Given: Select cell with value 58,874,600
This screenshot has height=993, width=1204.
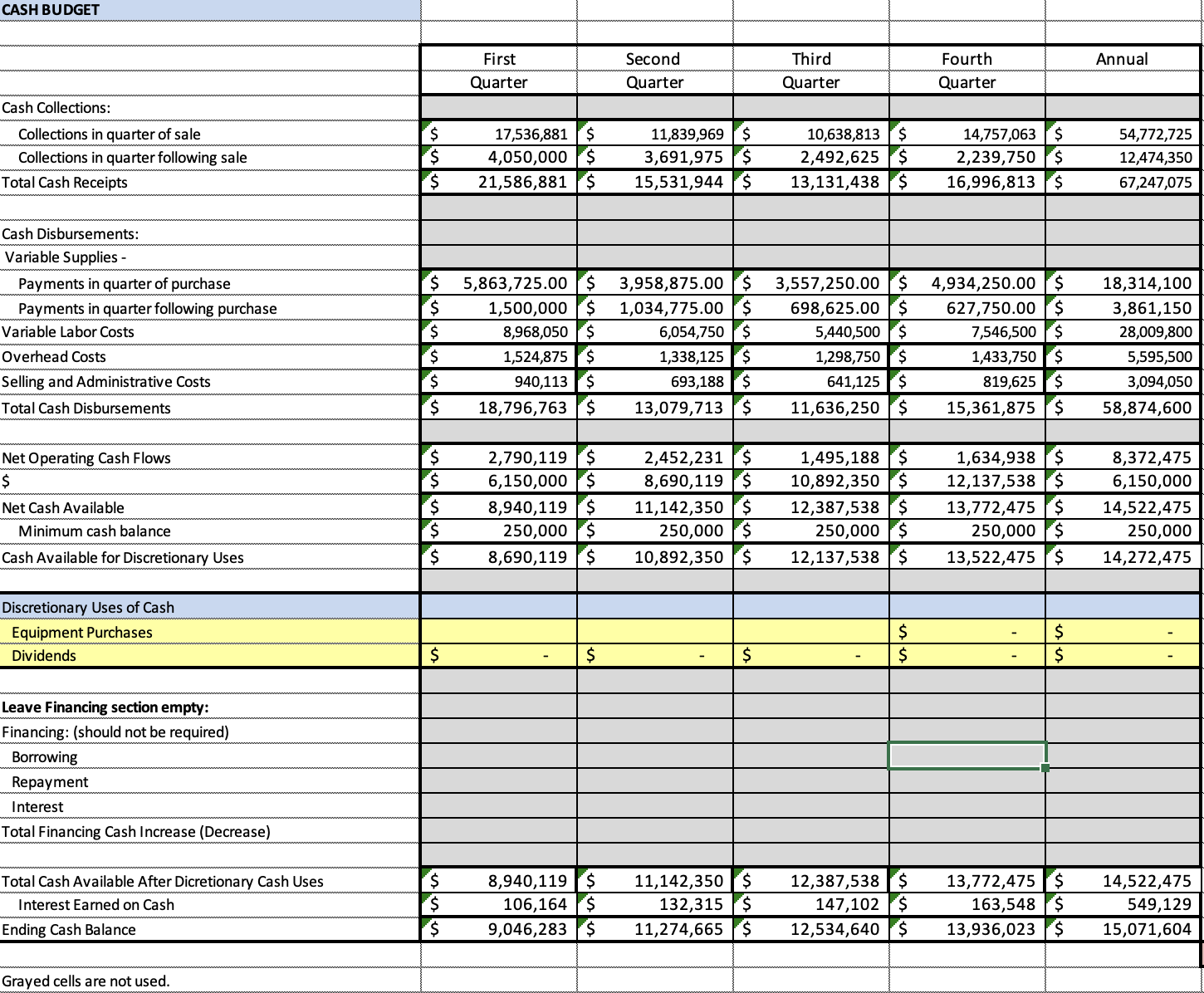Looking at the screenshot, I should tap(1123, 408).
